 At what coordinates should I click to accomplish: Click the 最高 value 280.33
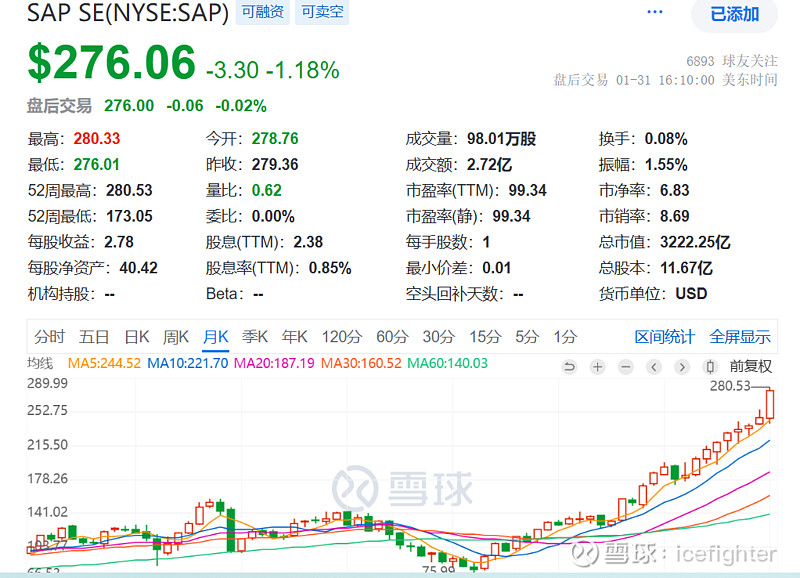click(97, 138)
